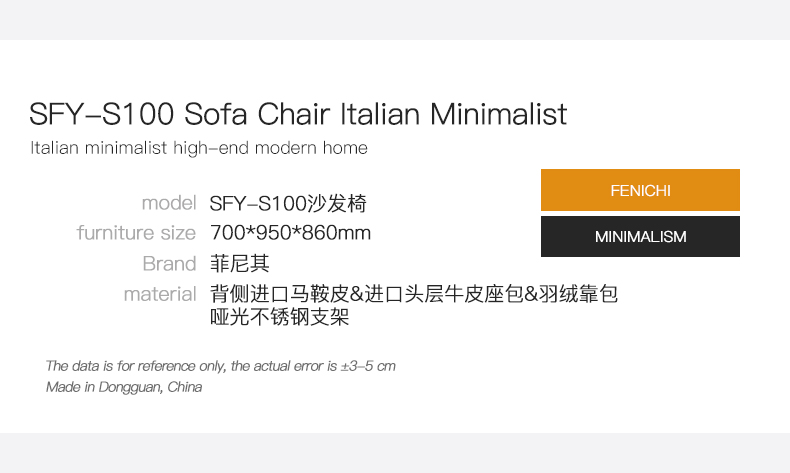
Task: Select the material line 哑光不锈钢支架
Action: coord(279,317)
